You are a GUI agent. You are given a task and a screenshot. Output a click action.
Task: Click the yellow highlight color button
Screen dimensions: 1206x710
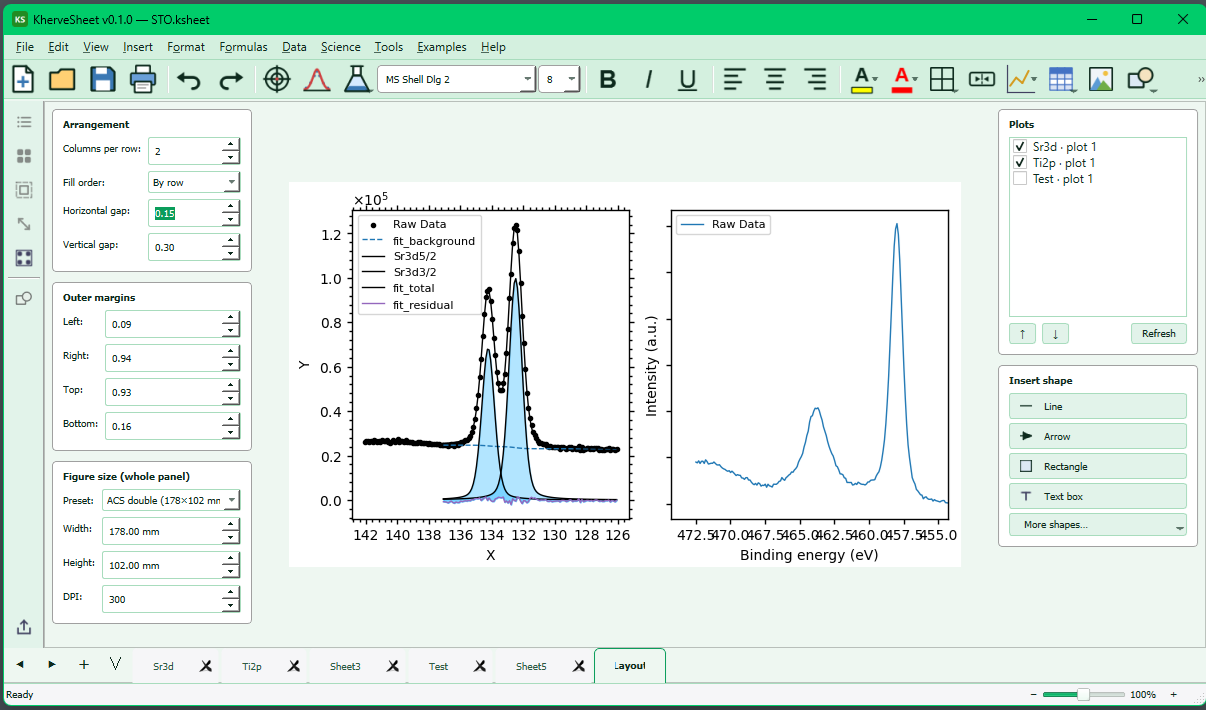pos(861,80)
